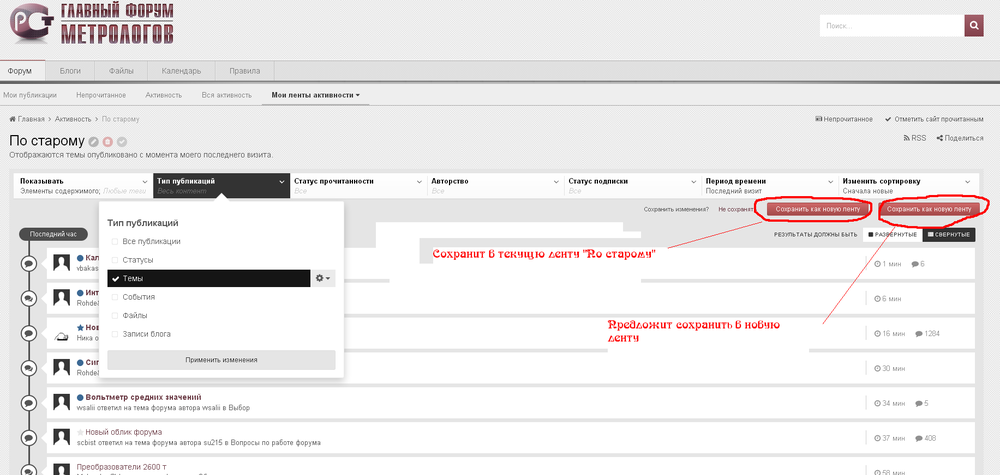Click into the Поиск search field
Image resolution: width=1000 pixels, height=475 pixels.
890,26
